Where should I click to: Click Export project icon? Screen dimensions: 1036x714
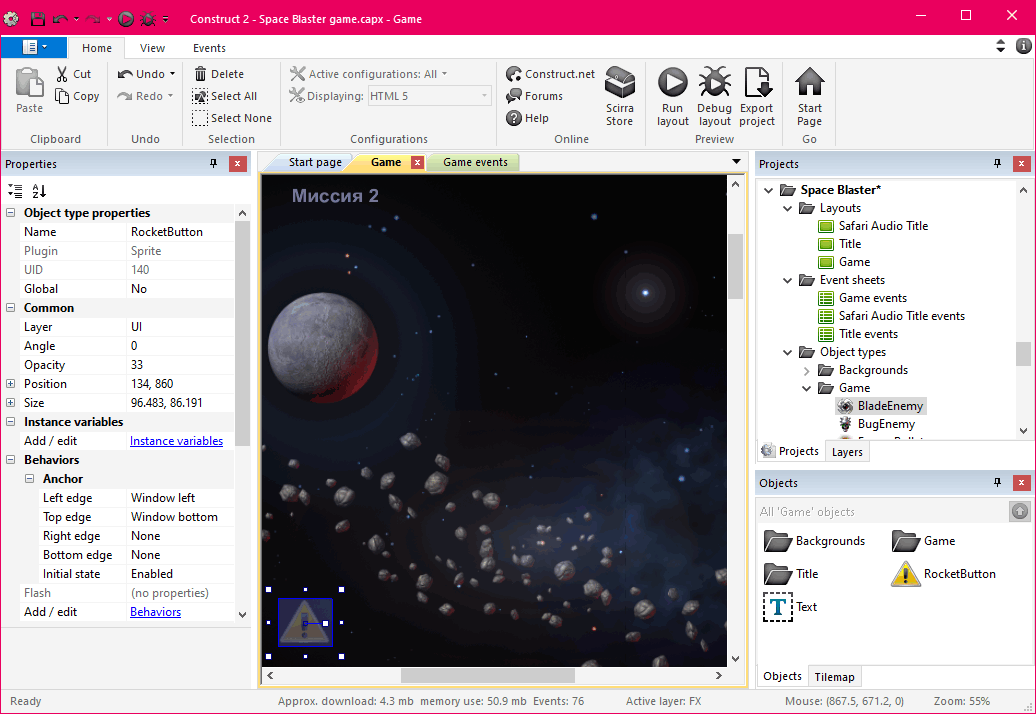coord(757,83)
